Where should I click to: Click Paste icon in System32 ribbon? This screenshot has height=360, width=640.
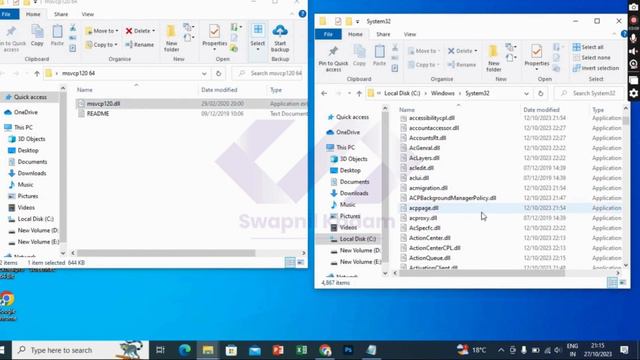pos(379,56)
